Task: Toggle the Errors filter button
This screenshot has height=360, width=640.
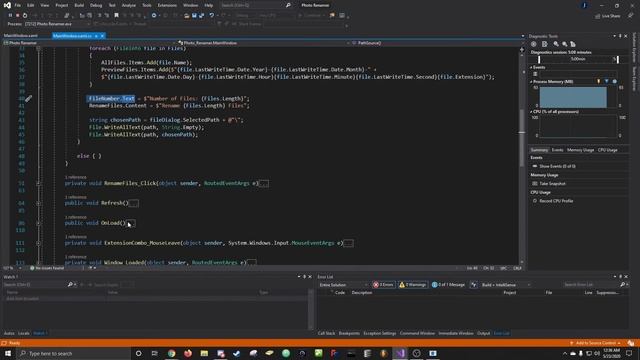Action: tap(383, 285)
